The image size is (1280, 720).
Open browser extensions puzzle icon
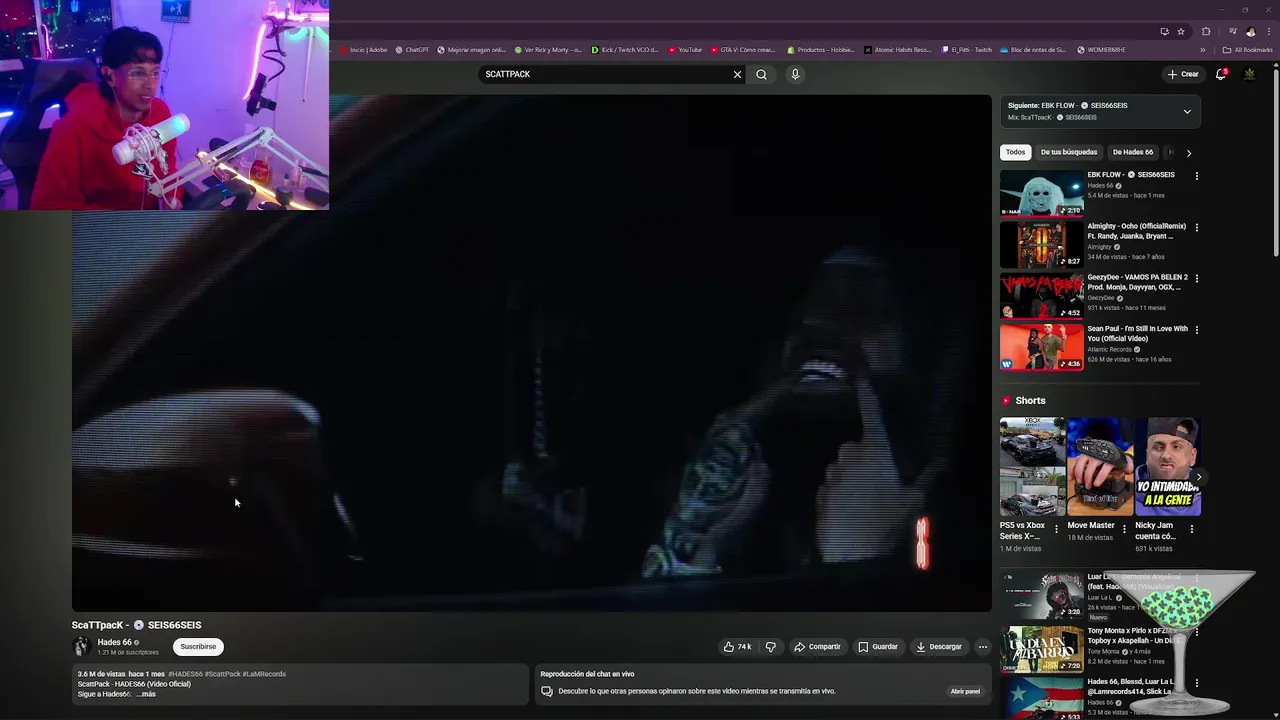click(x=1206, y=31)
